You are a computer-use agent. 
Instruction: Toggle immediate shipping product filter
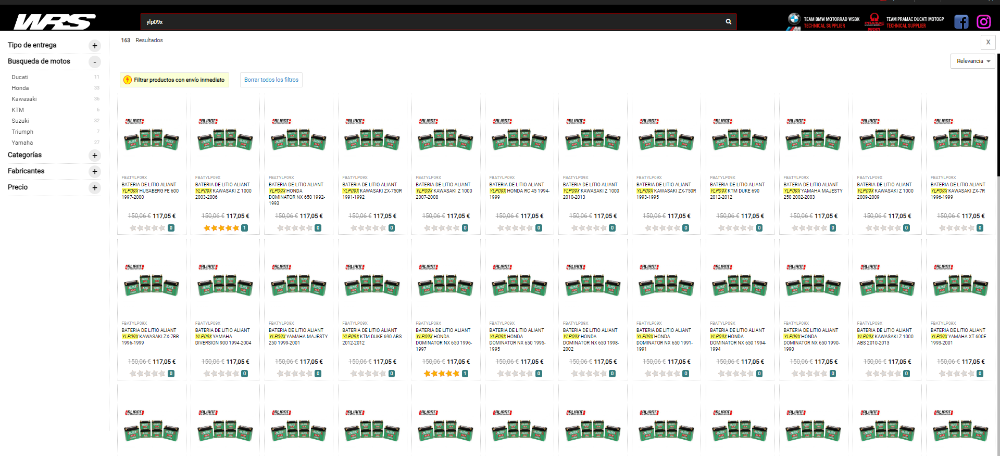174,79
